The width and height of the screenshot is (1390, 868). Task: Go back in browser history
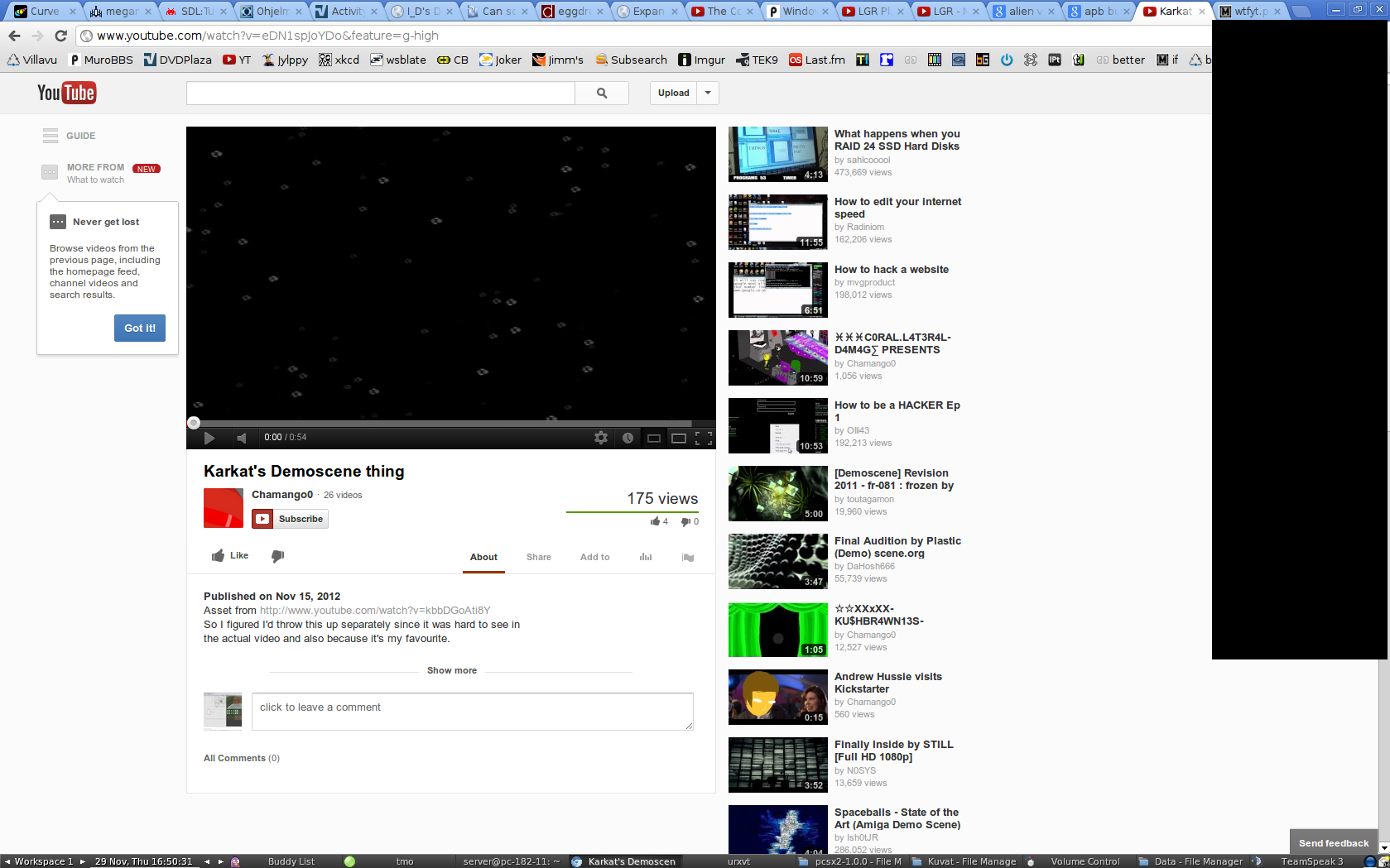pos(14,36)
